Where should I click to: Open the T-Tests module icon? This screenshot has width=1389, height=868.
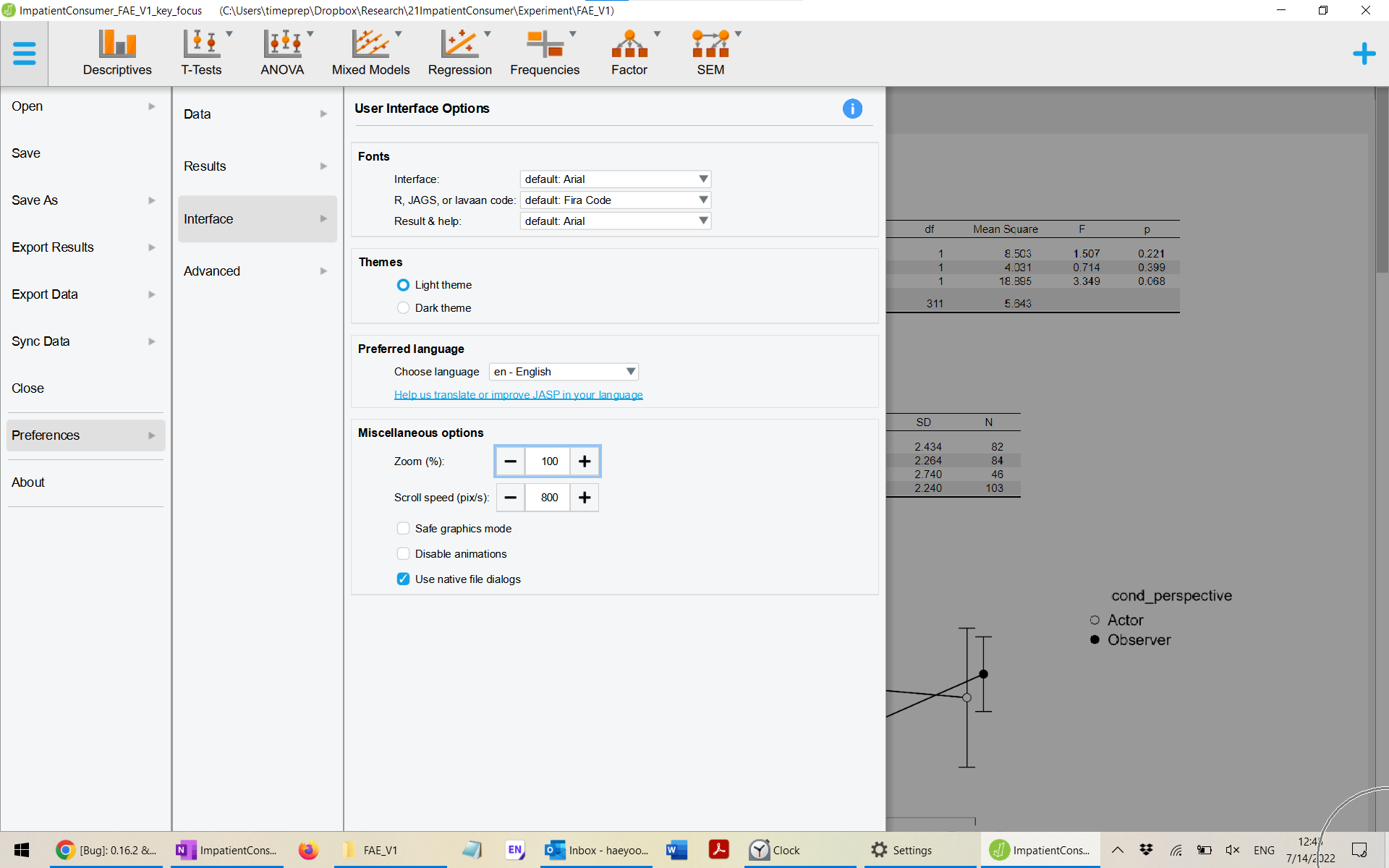201,53
